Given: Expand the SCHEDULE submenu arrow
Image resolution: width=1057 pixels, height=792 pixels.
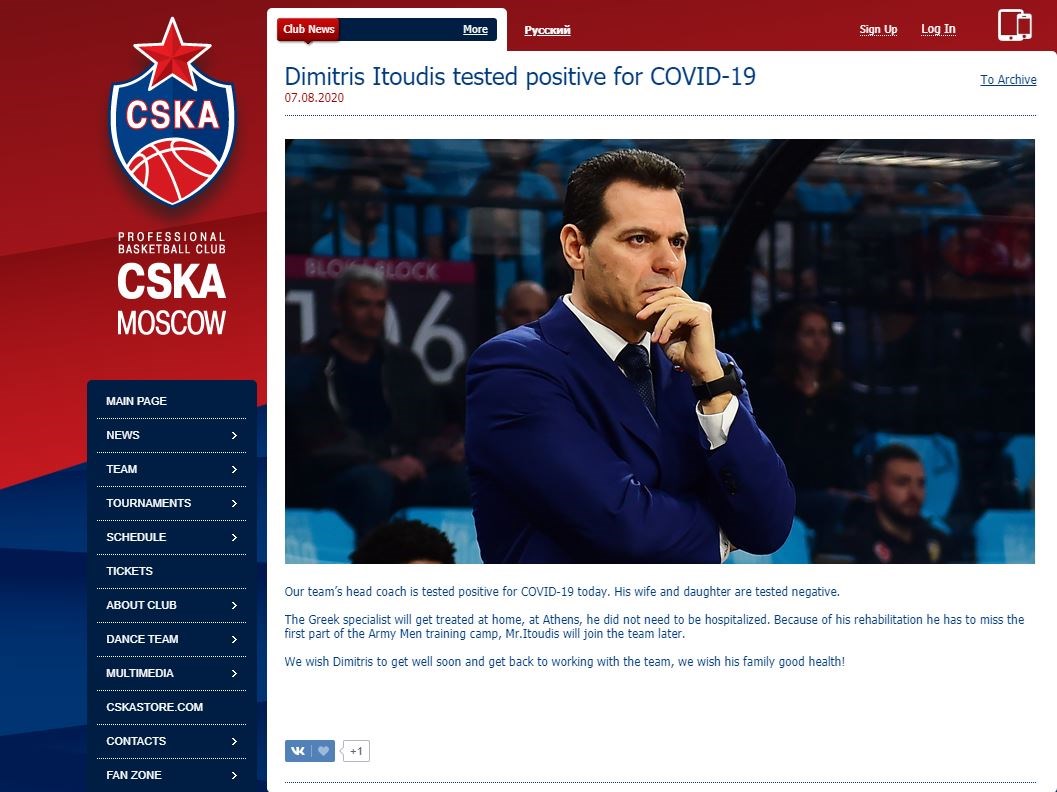Looking at the screenshot, I should click(235, 537).
